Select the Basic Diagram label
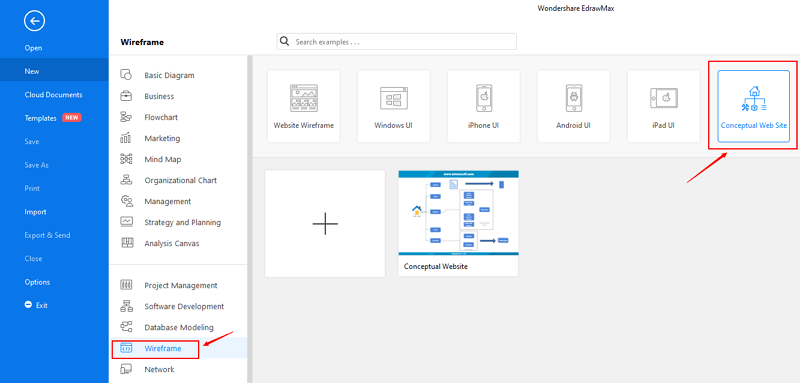Viewport: 800px width, 383px height. (x=169, y=75)
